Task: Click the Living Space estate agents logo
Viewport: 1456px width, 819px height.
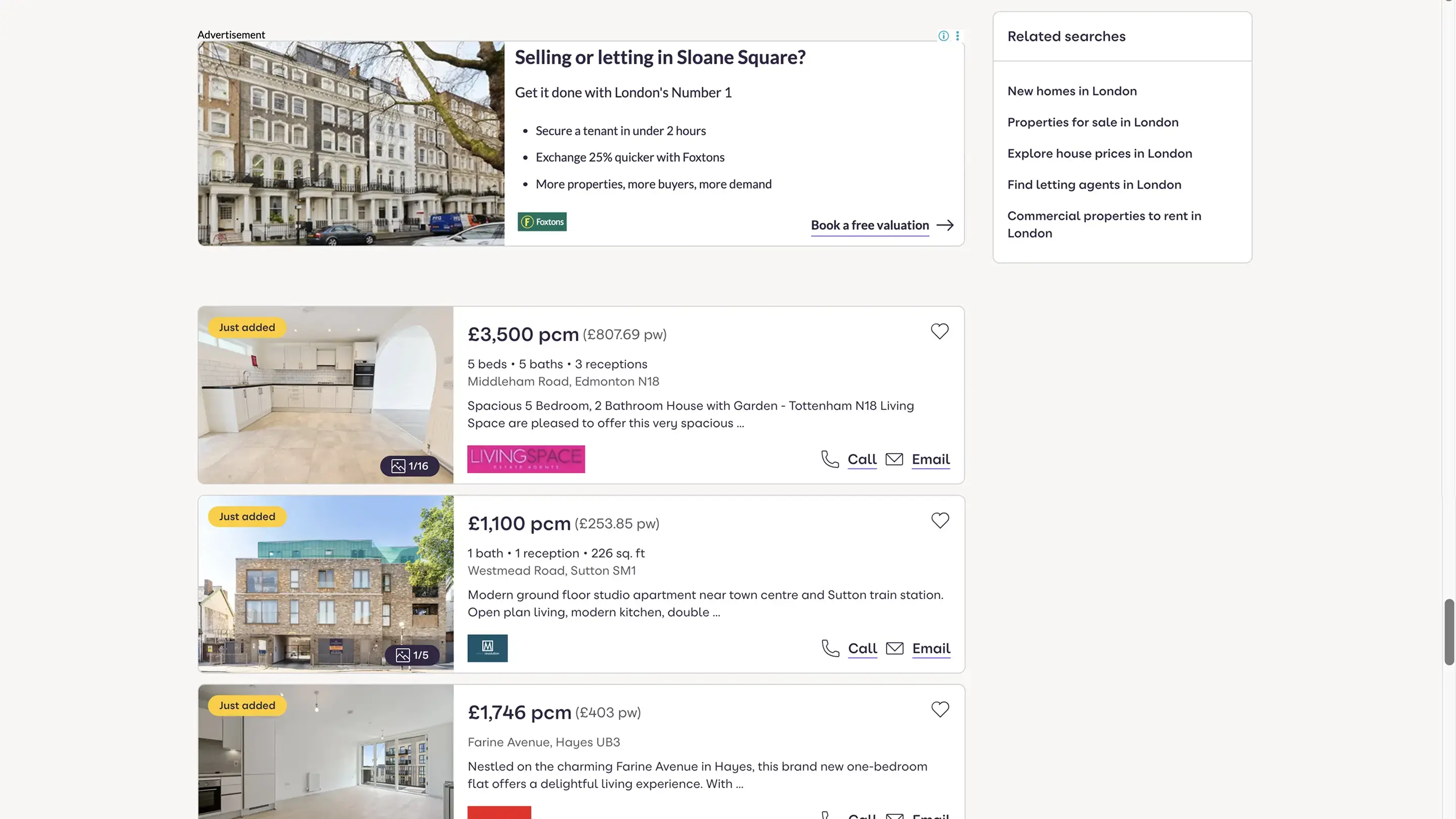Action: [x=526, y=459]
